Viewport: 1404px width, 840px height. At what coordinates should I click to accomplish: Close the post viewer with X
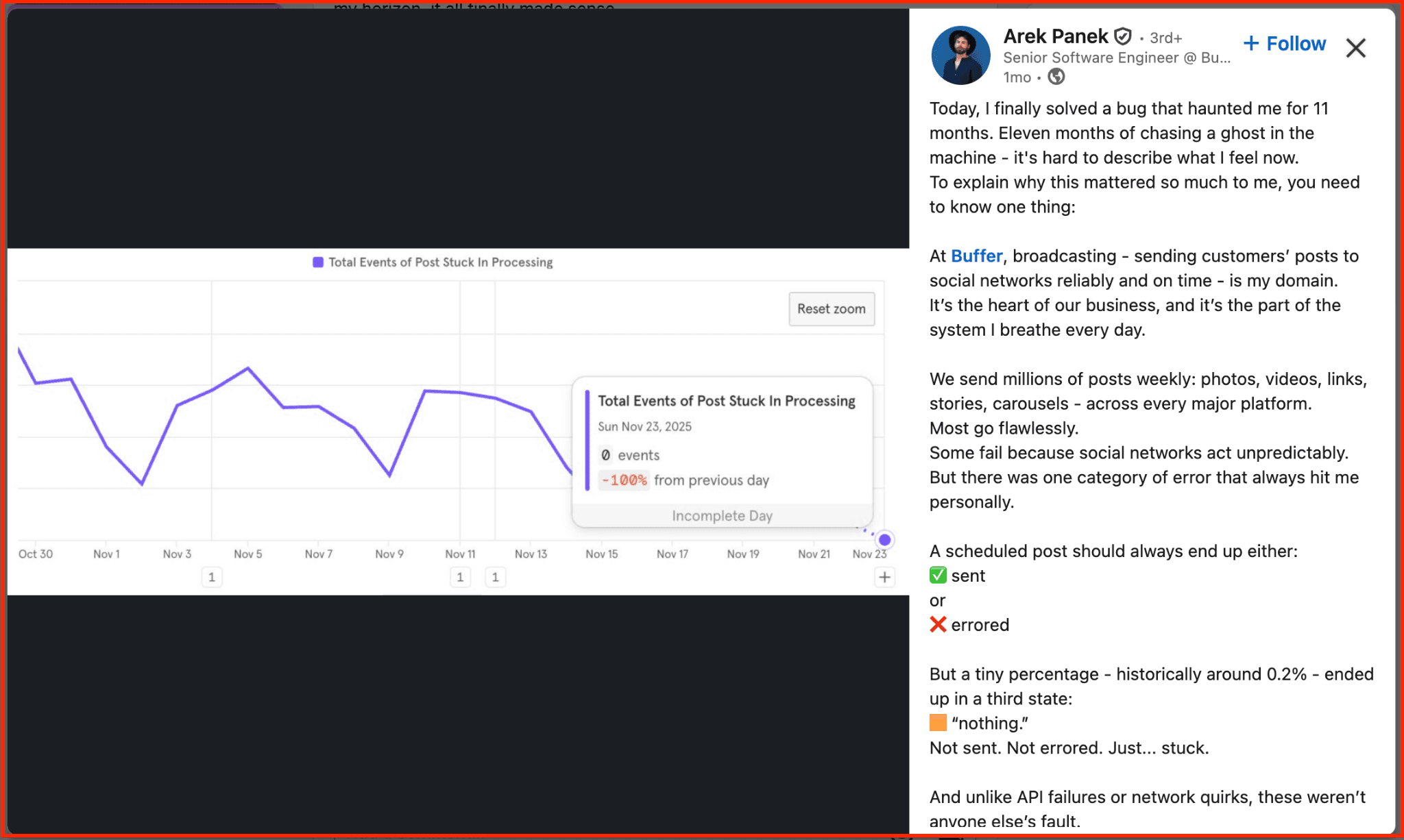coord(1355,48)
